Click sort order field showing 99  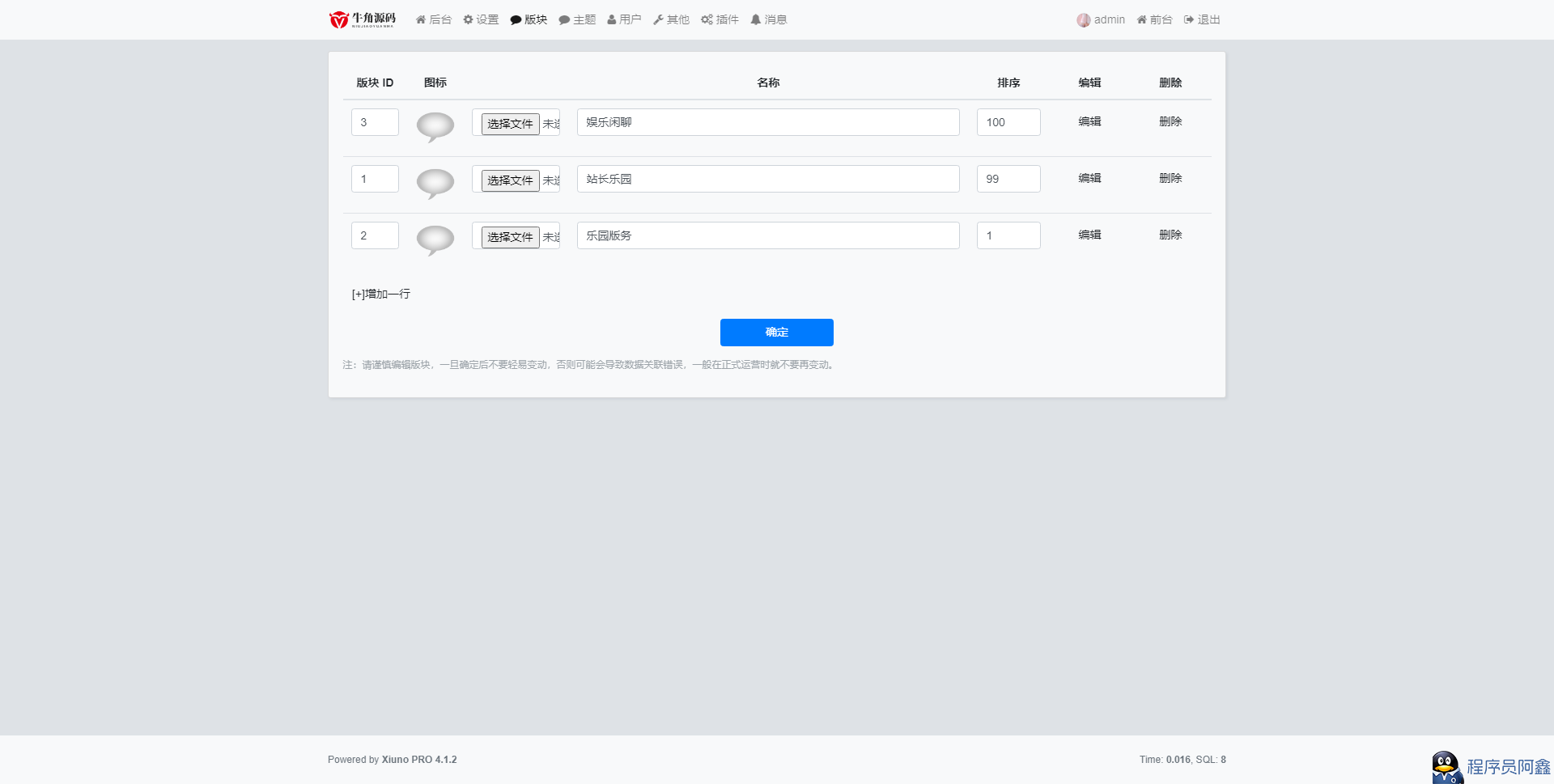click(1008, 179)
